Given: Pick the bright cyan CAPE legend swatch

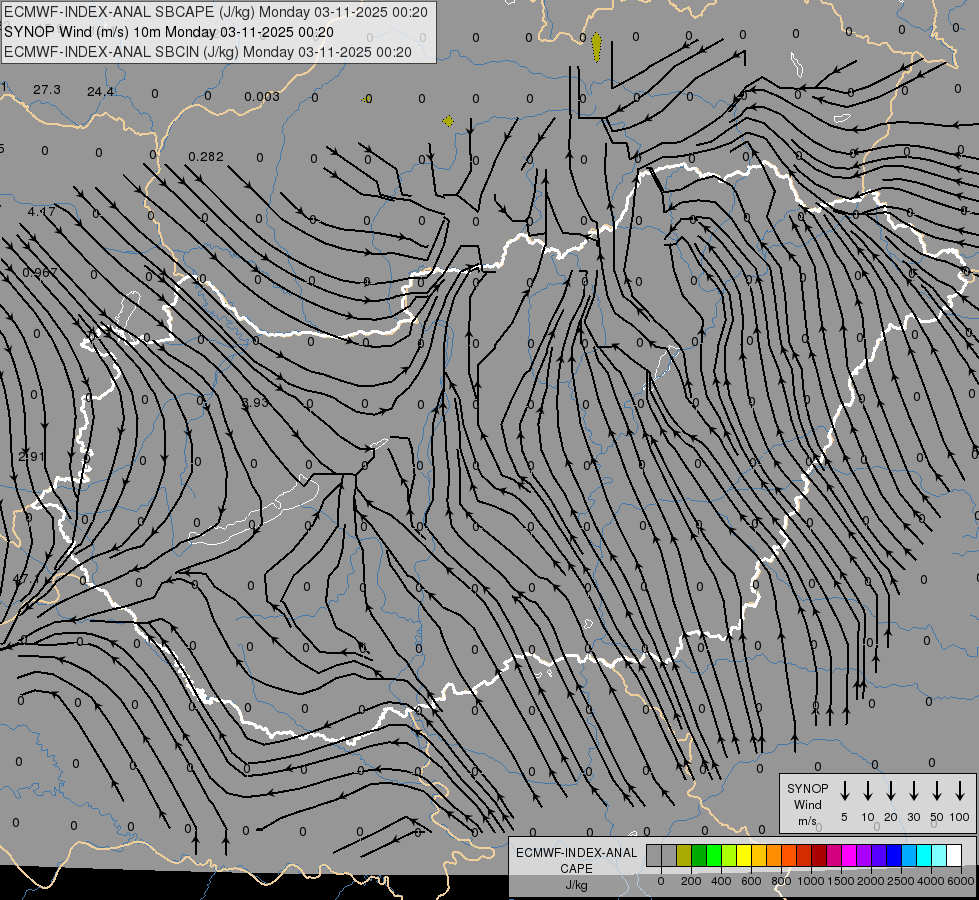Looking at the screenshot, I should pos(925,856).
